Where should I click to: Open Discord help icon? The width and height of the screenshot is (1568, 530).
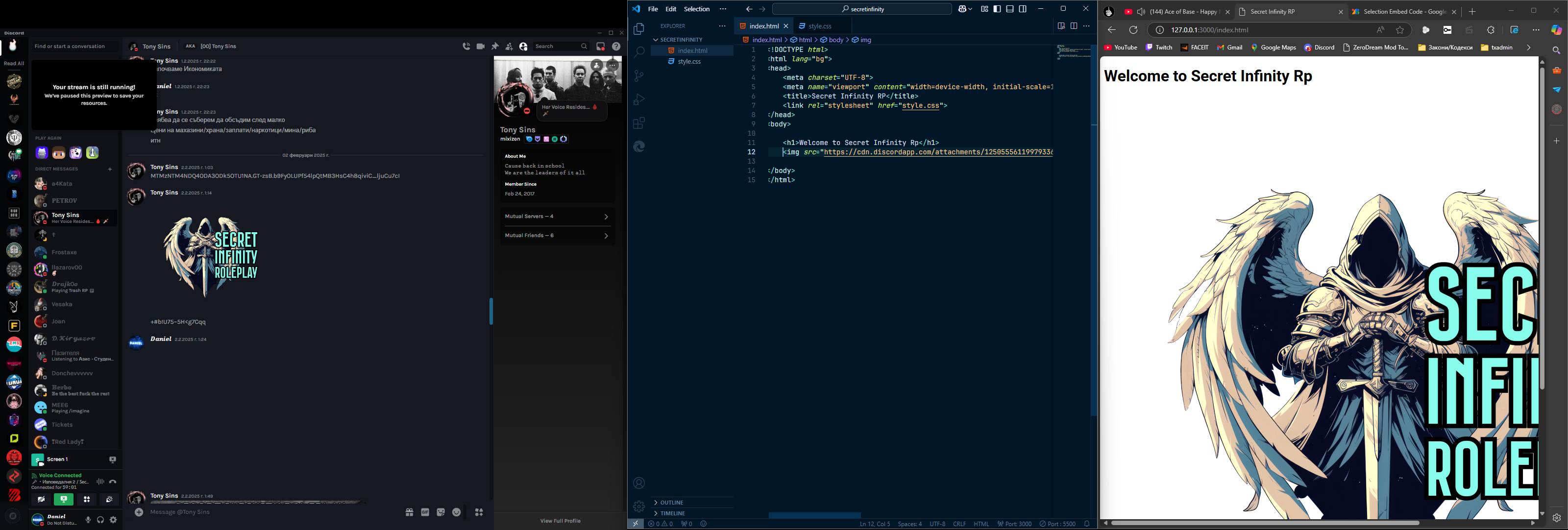click(x=616, y=46)
